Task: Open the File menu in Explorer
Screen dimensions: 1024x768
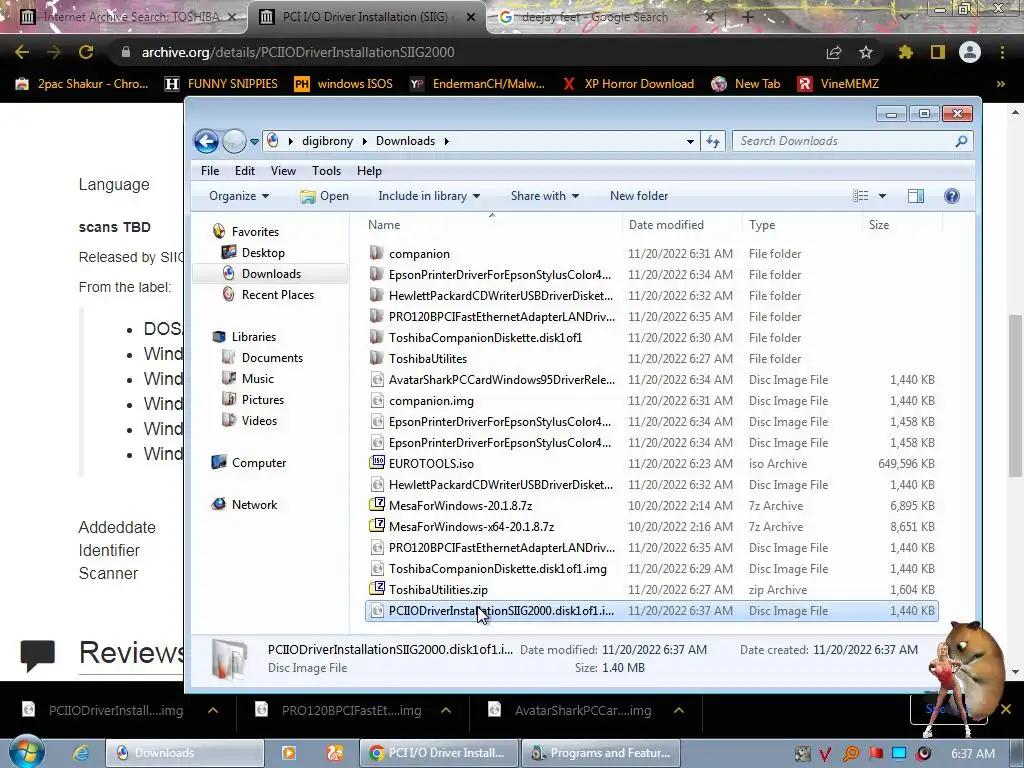Action: 210,171
